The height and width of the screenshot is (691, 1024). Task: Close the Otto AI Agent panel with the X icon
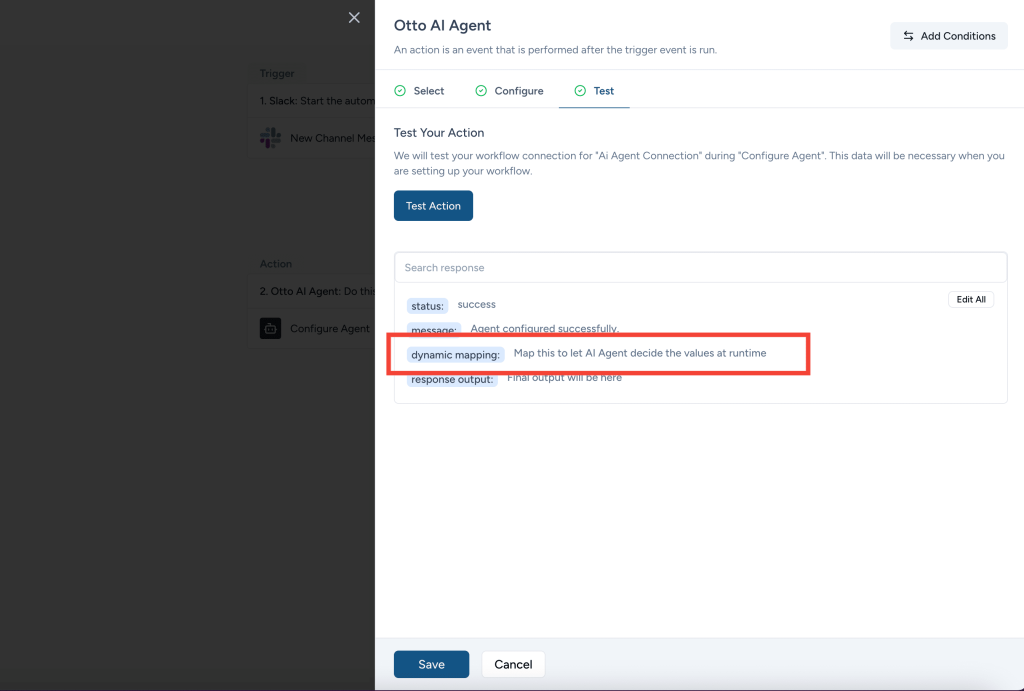coord(354,18)
